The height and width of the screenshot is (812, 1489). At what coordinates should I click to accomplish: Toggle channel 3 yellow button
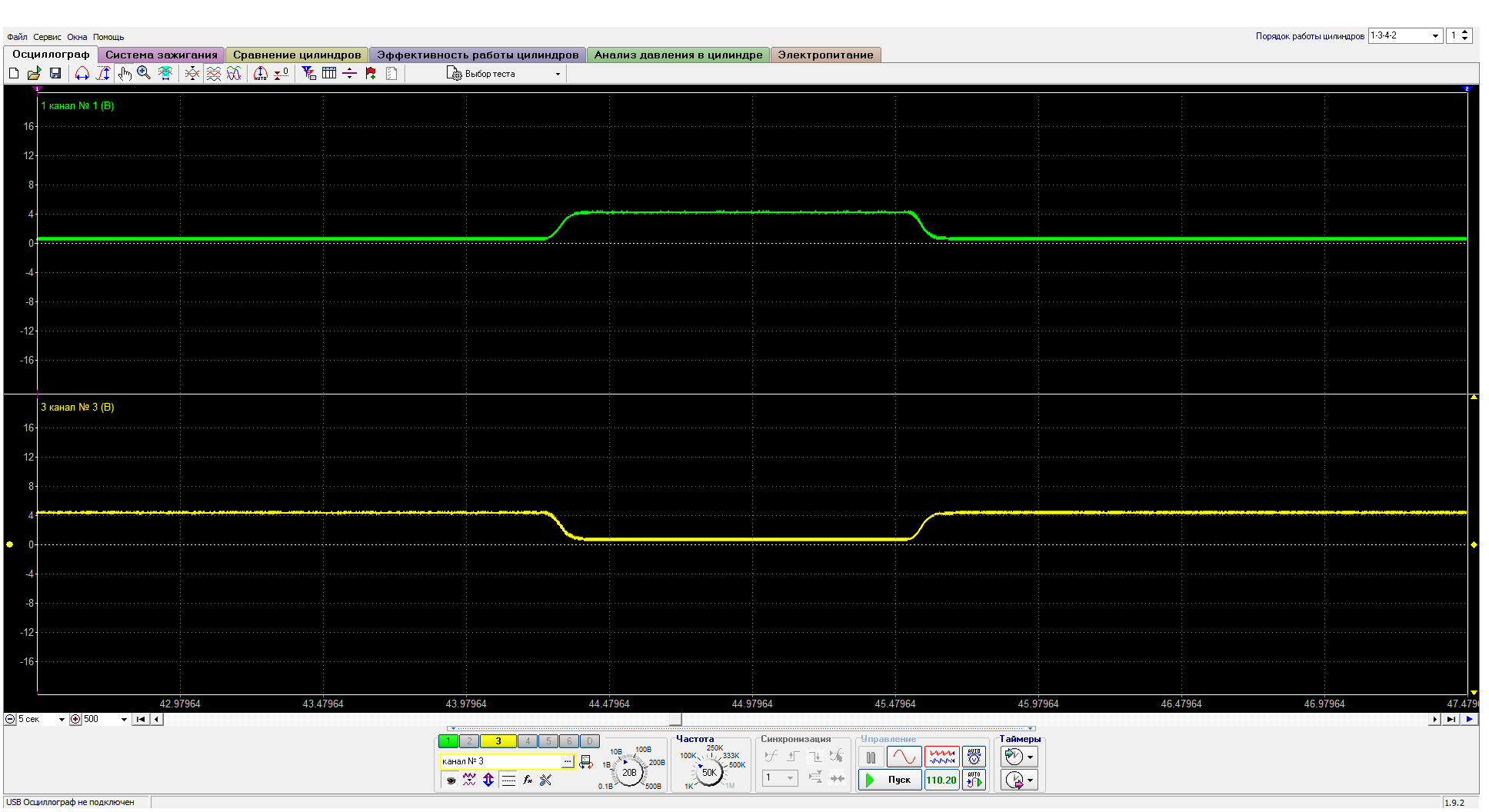[498, 741]
